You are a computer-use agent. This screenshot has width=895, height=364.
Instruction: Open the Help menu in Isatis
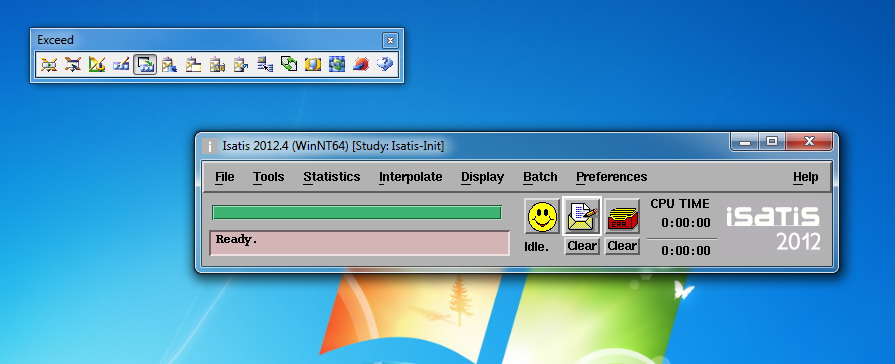[x=805, y=177]
